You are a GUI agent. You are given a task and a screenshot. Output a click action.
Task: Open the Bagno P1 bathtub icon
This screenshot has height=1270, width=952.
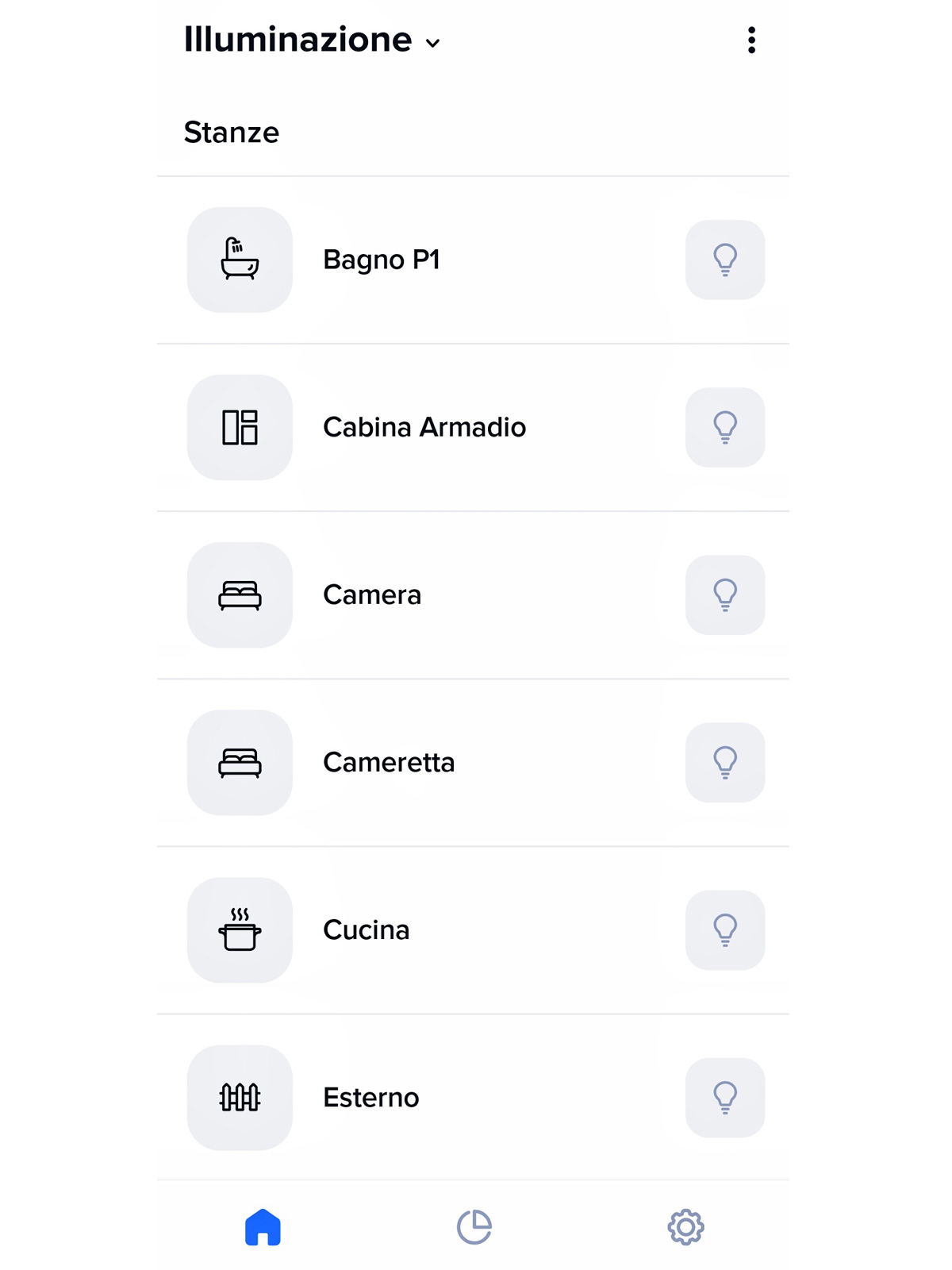click(x=240, y=260)
